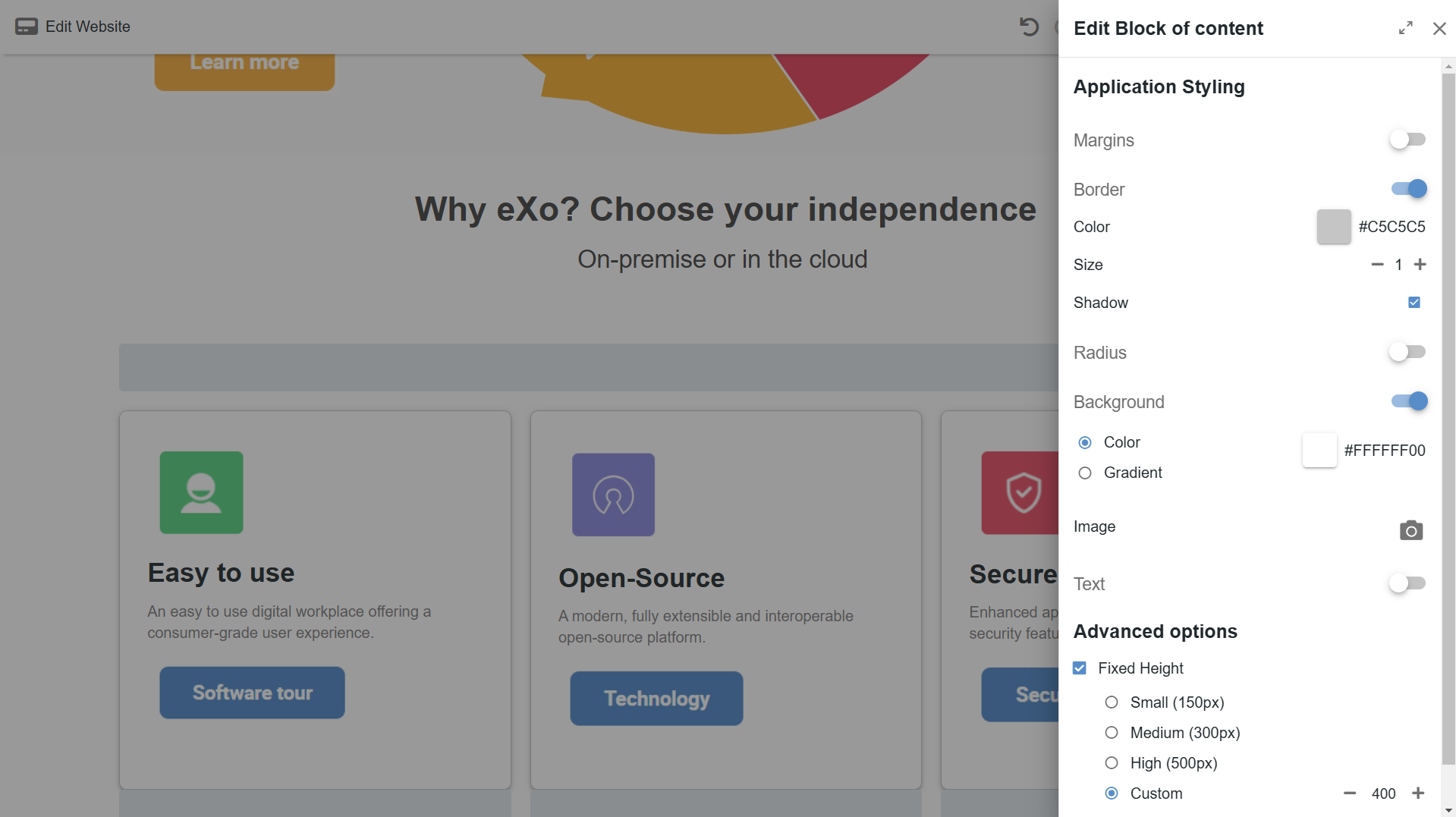Image resolution: width=1456 pixels, height=817 pixels.
Task: Click the camera icon for background image
Action: point(1410,530)
